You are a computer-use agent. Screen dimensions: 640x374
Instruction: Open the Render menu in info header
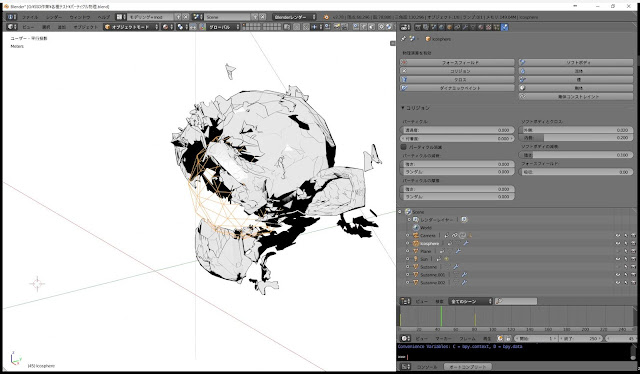54,17
